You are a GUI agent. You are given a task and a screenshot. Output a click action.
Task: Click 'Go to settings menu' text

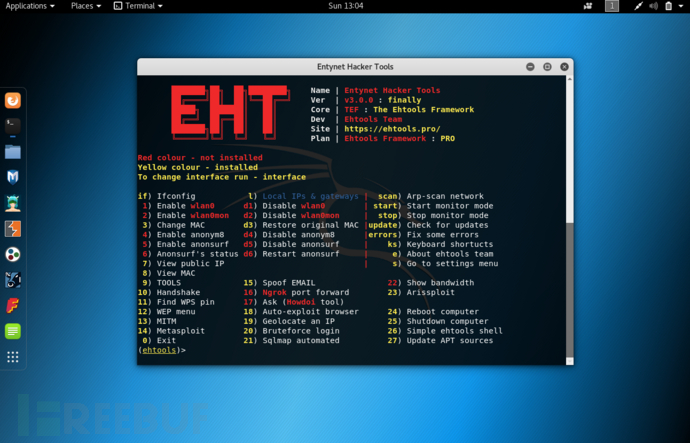pyautogui.click(x=452, y=264)
